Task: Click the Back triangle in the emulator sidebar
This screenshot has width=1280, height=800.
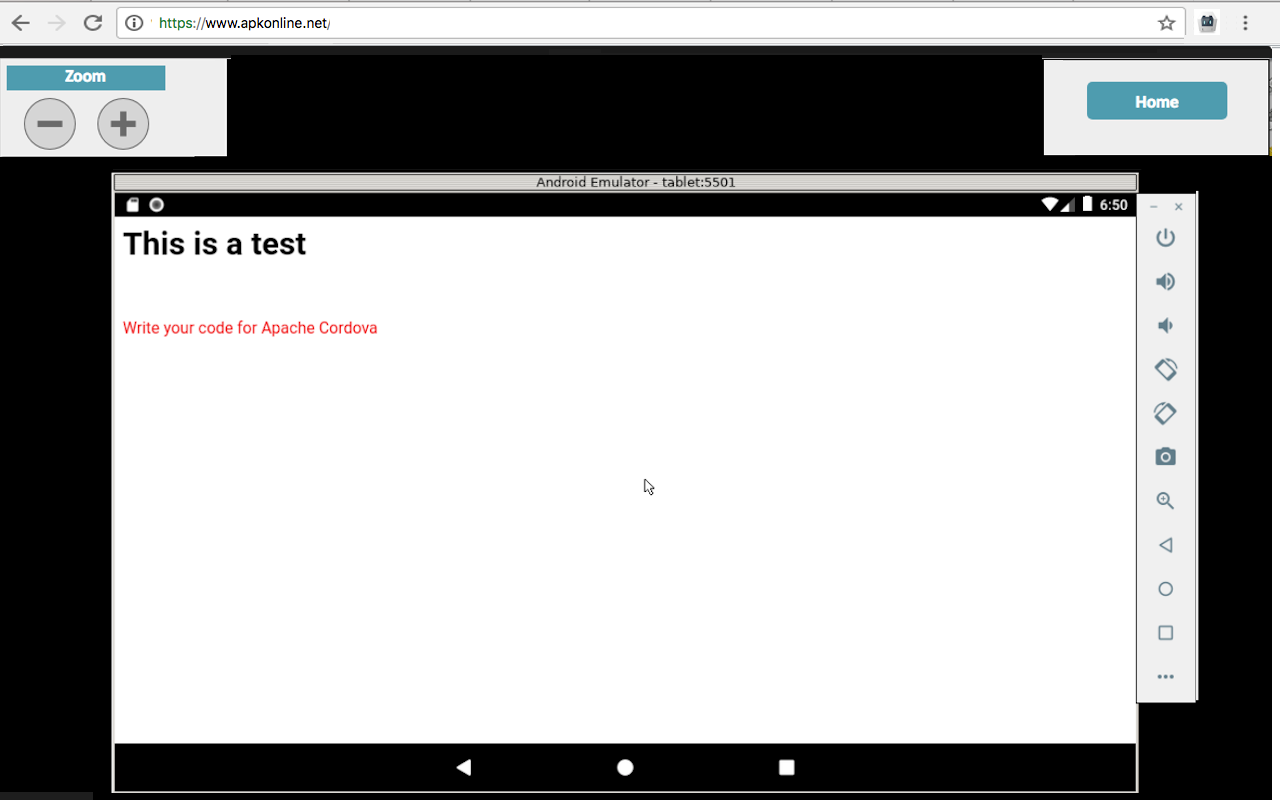Action: [x=1165, y=545]
